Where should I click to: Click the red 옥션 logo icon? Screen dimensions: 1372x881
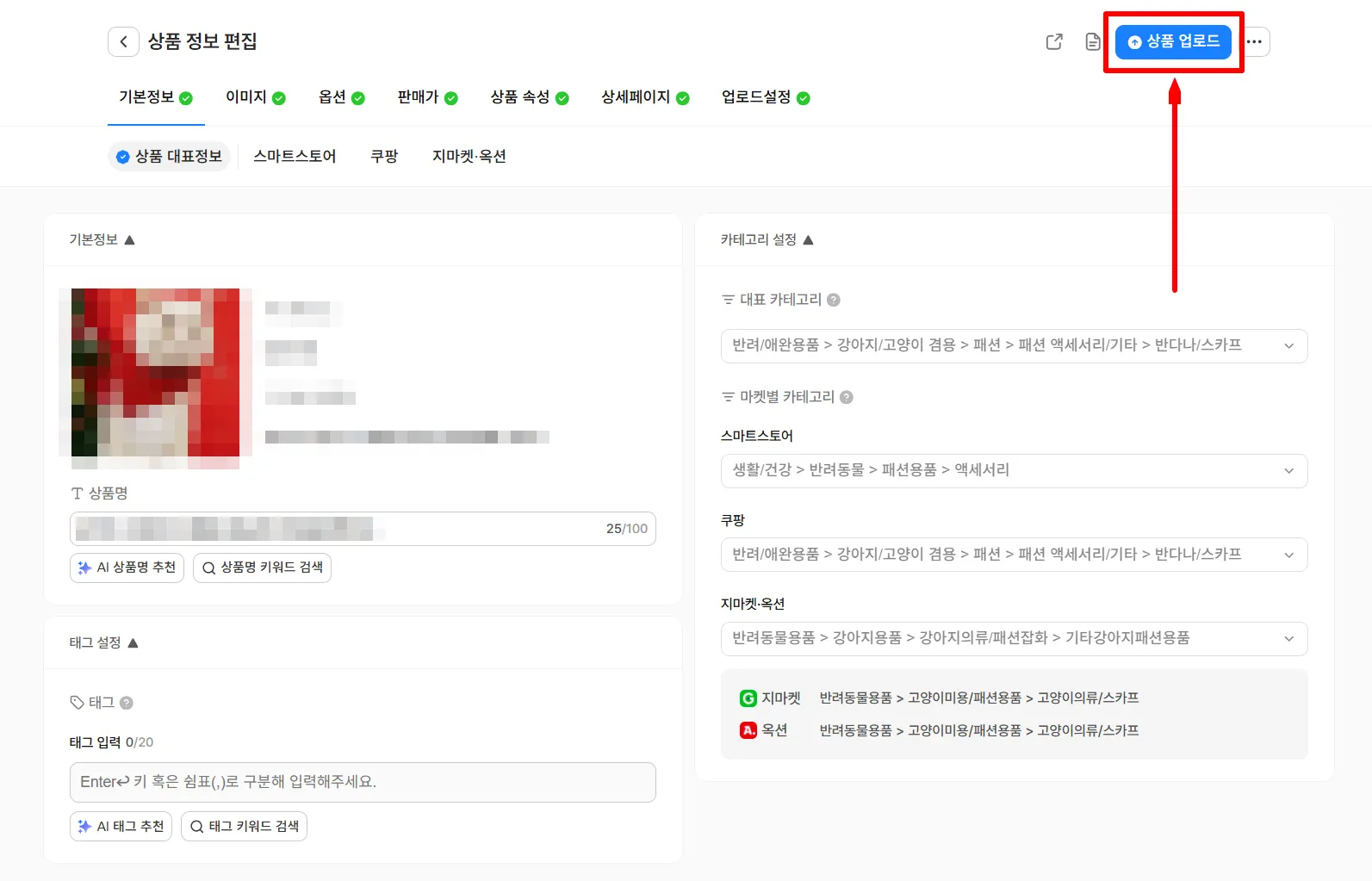click(x=748, y=730)
